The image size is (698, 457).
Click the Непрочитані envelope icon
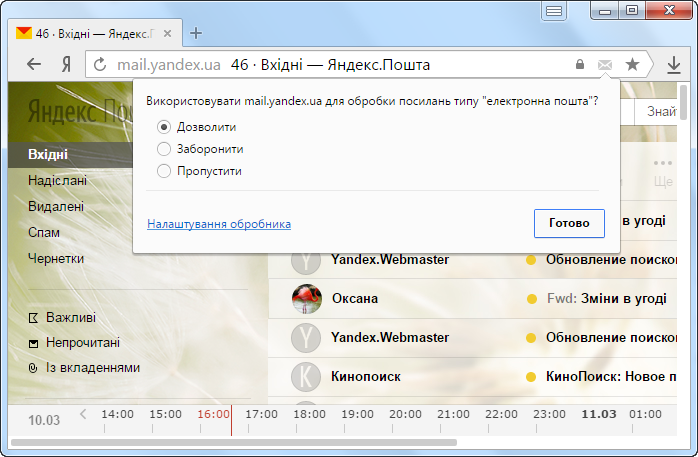(x=33, y=344)
